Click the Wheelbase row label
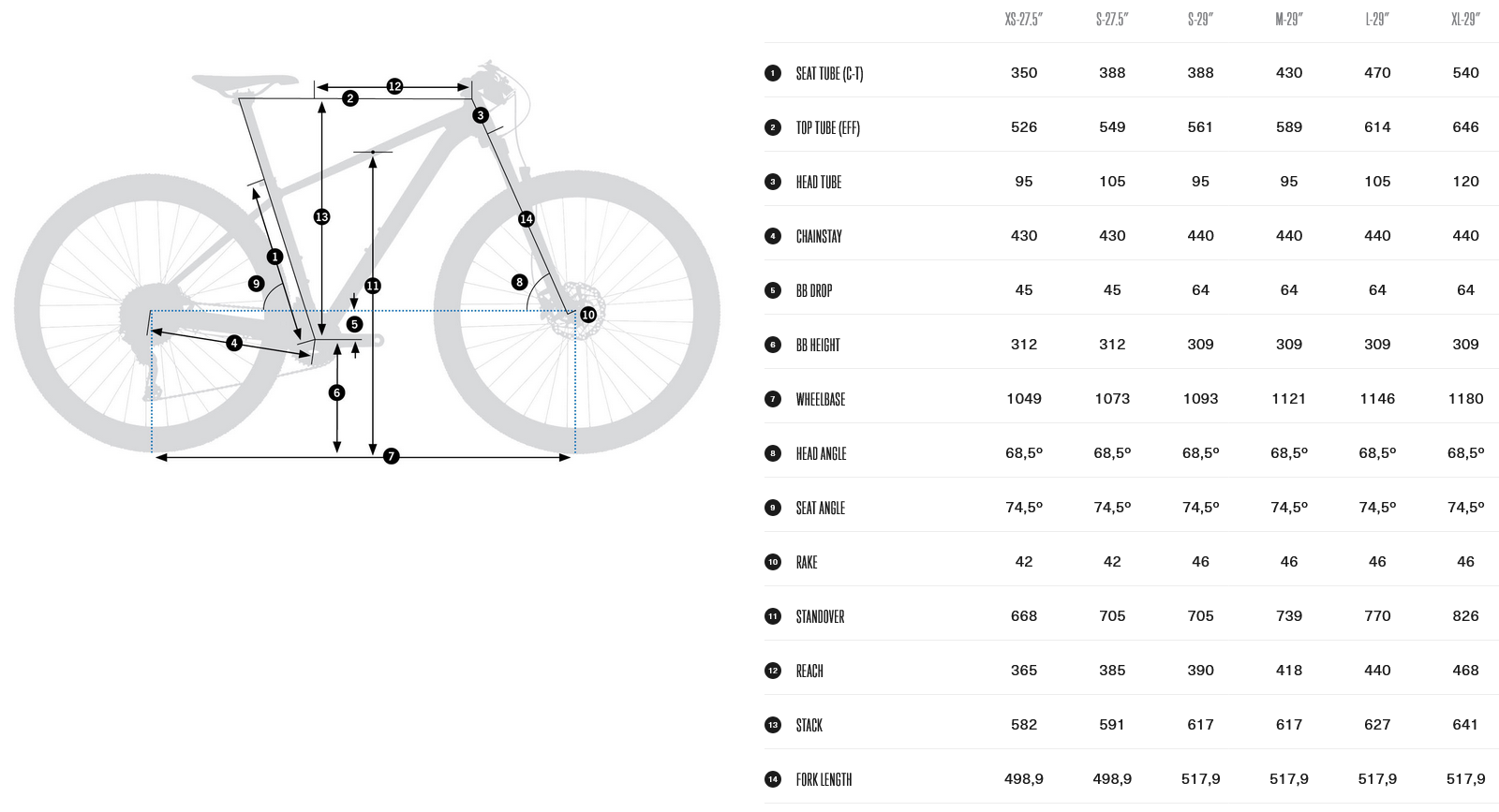1499x812 pixels. 820,399
